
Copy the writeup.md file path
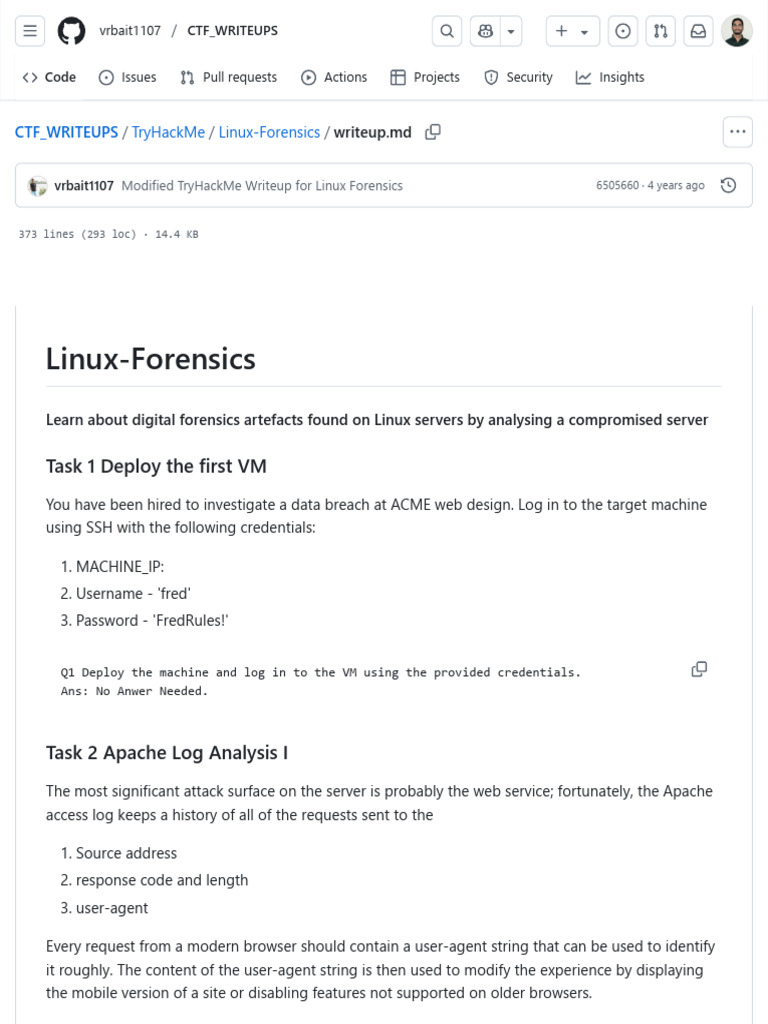point(433,132)
